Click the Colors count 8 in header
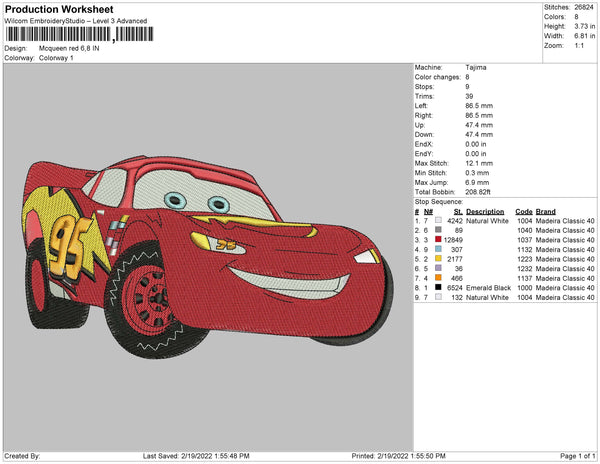The width and height of the screenshot is (600, 464). [576, 17]
